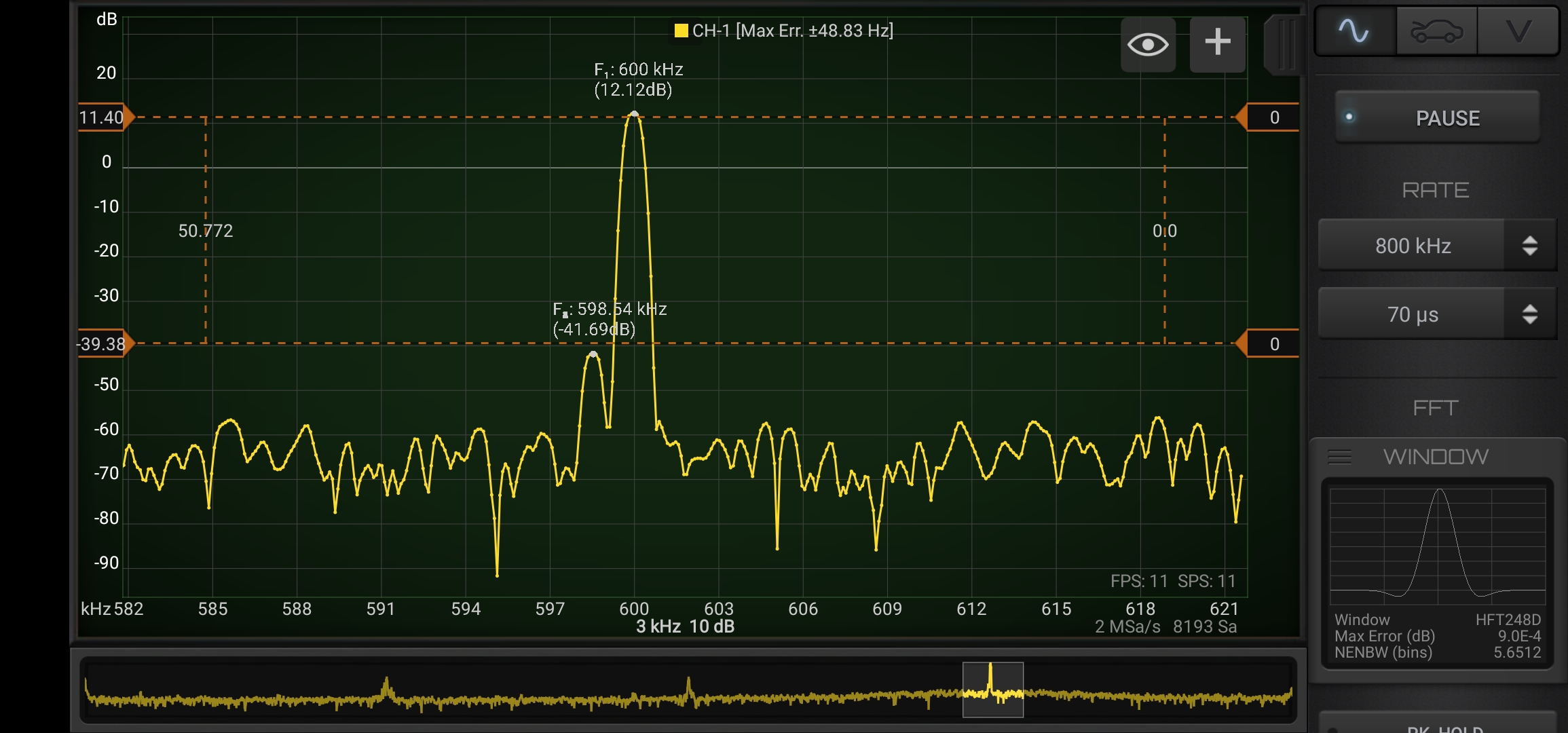The height and width of the screenshot is (733, 1568).
Task: Adjust the 800 kHz stepper arrows
Action: point(1529,246)
